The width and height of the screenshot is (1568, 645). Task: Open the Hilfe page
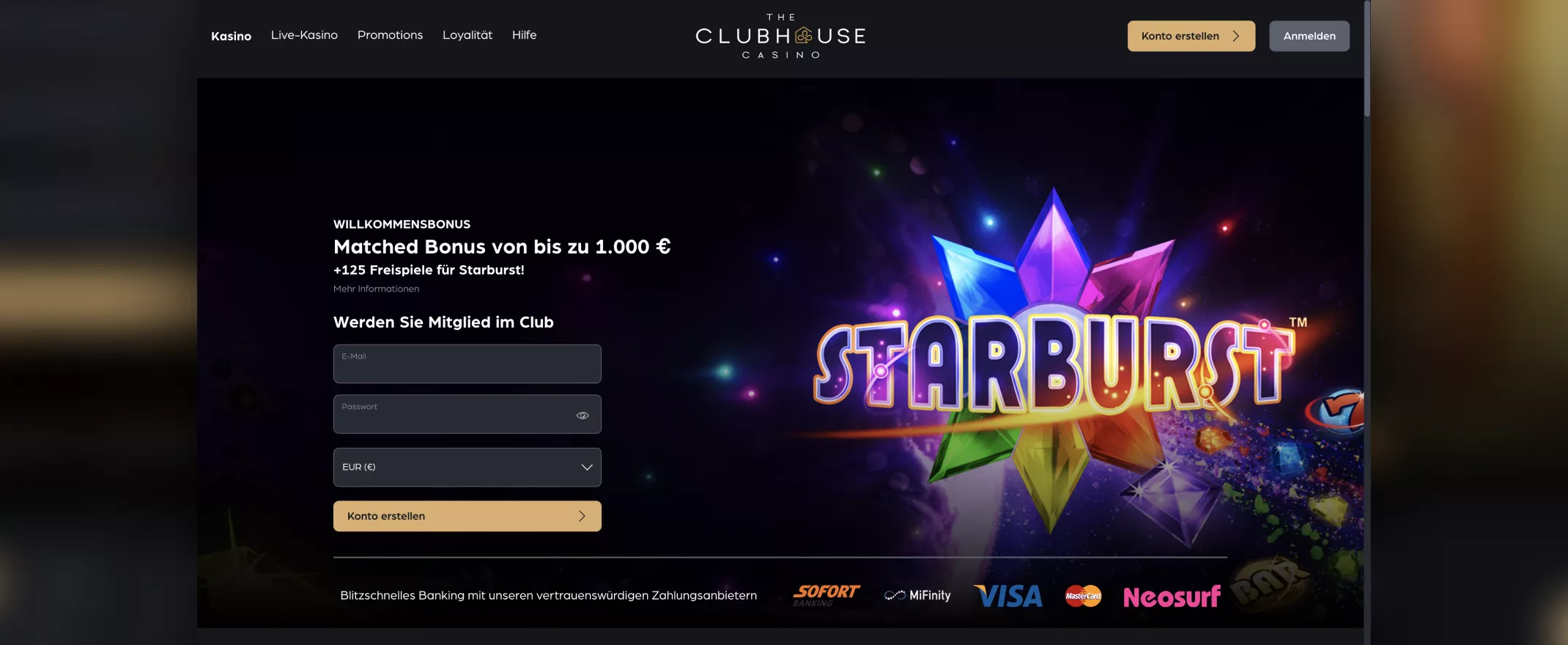point(524,35)
